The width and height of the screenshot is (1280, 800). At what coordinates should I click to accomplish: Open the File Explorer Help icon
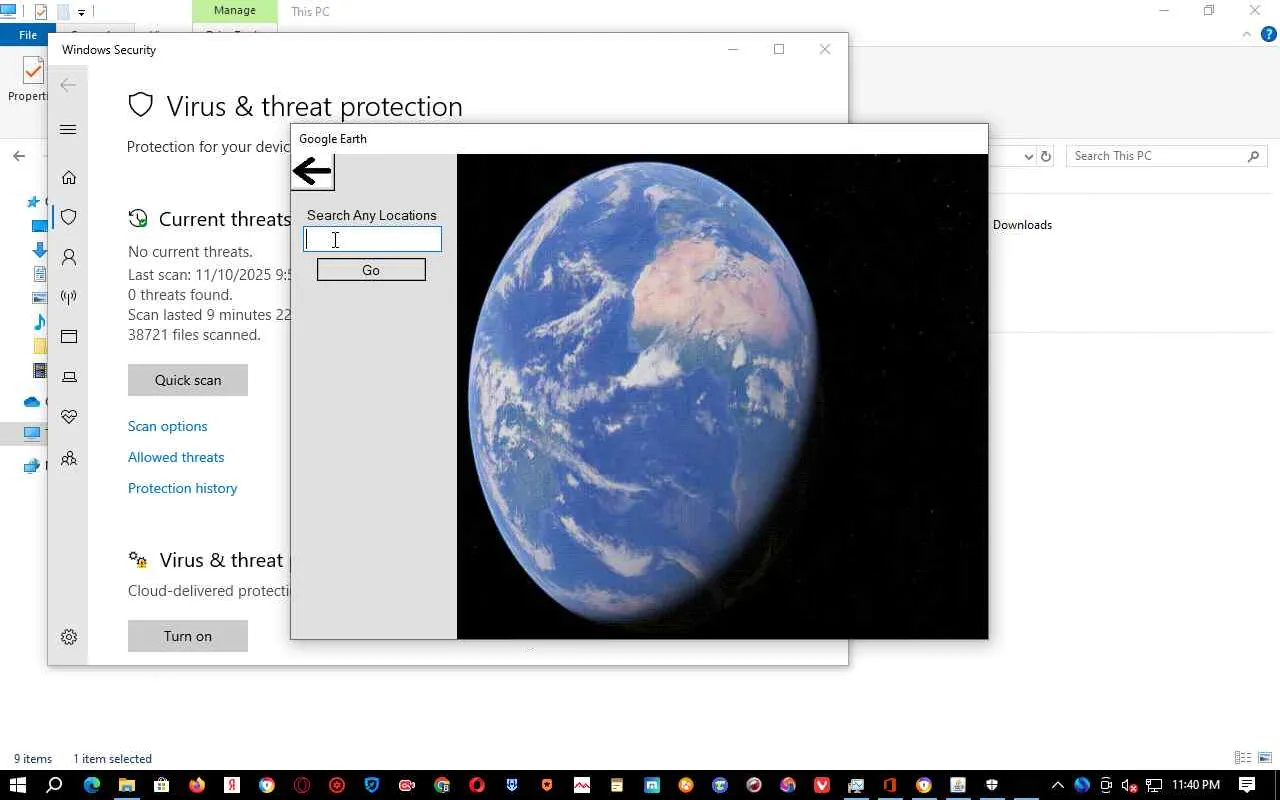click(x=1269, y=34)
